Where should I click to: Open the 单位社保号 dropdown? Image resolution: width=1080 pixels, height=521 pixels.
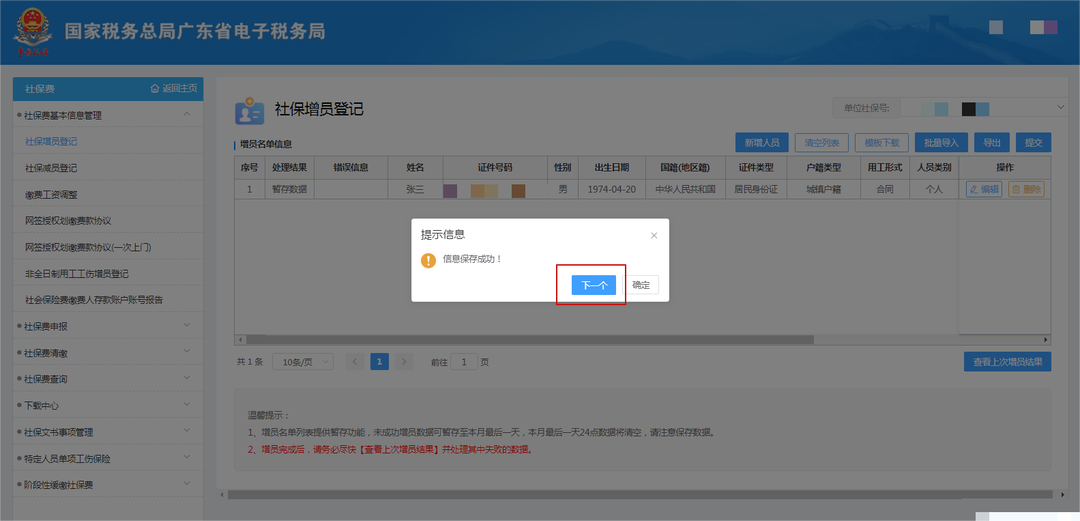pos(982,108)
